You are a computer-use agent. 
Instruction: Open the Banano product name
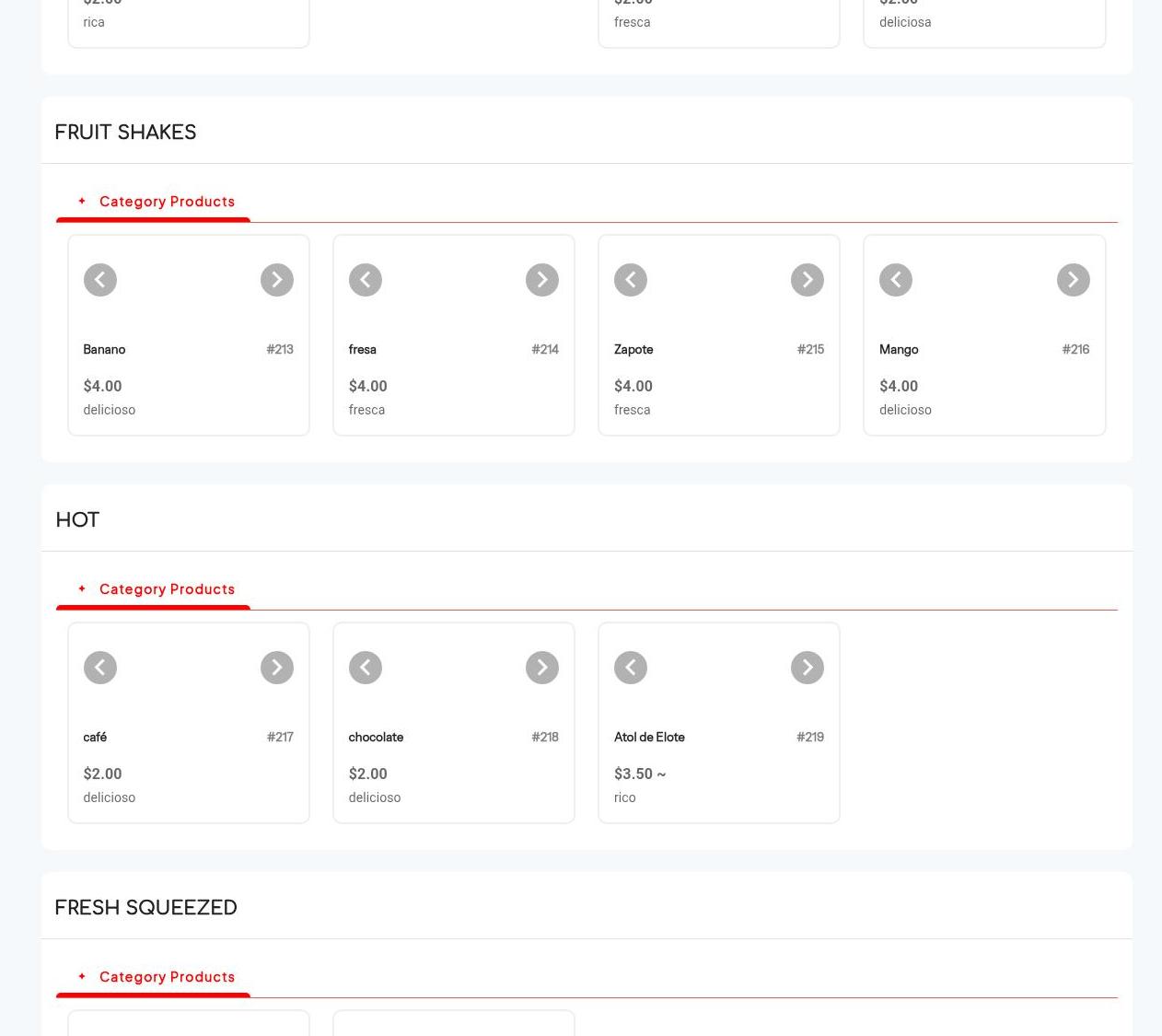coord(104,349)
